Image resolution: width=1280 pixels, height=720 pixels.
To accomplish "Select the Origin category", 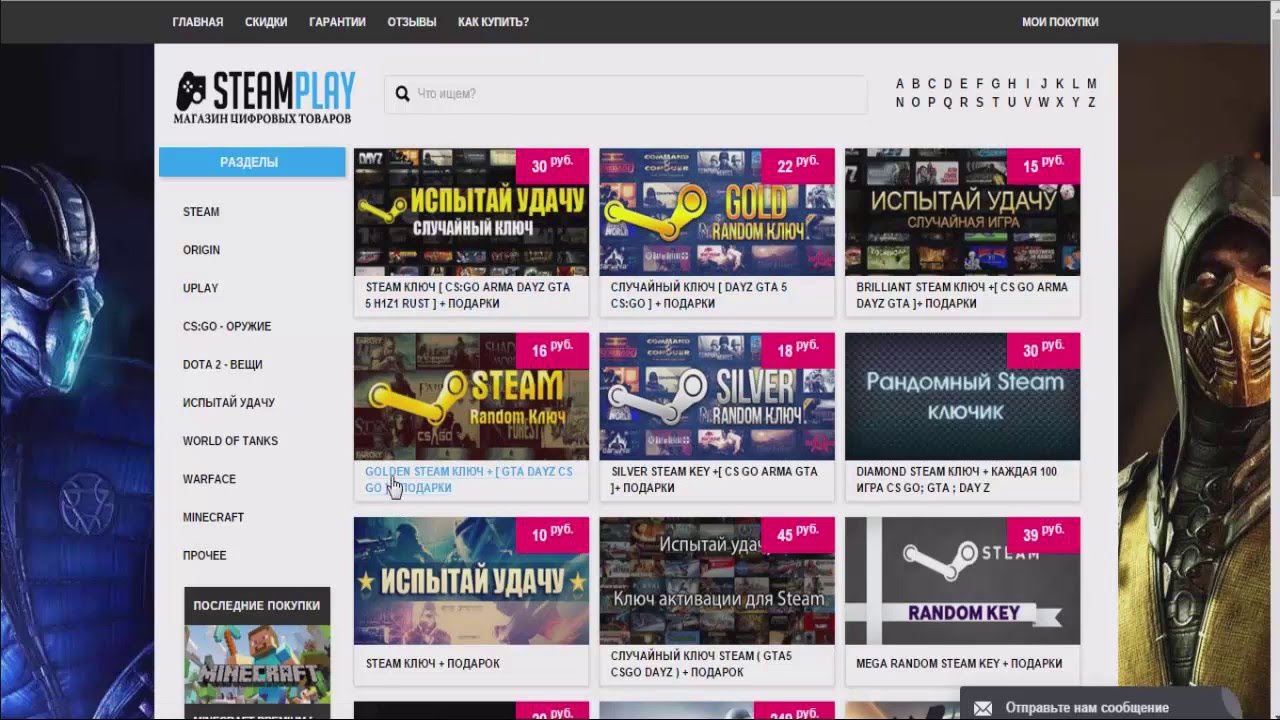I will click(201, 250).
